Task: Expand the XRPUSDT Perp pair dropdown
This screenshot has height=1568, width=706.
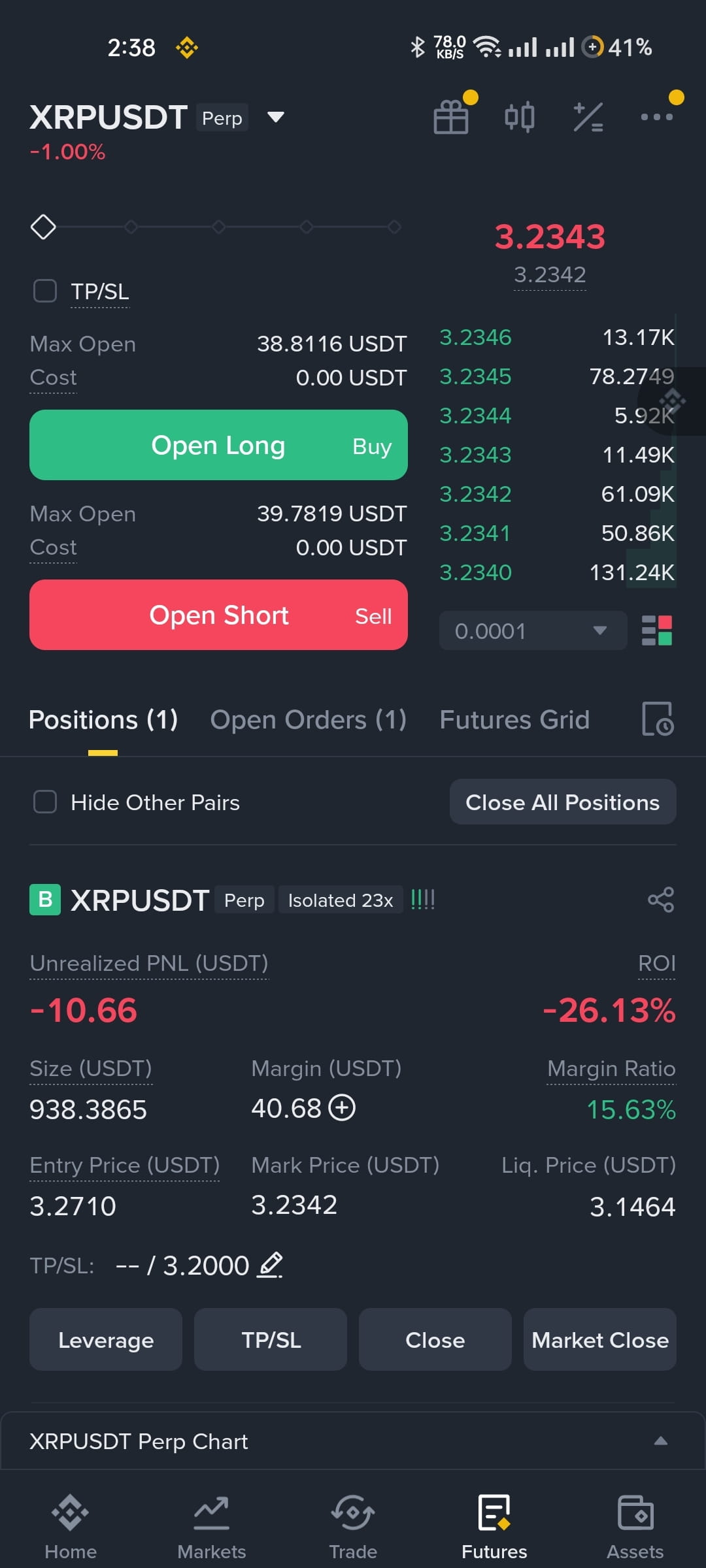Action: [x=276, y=118]
